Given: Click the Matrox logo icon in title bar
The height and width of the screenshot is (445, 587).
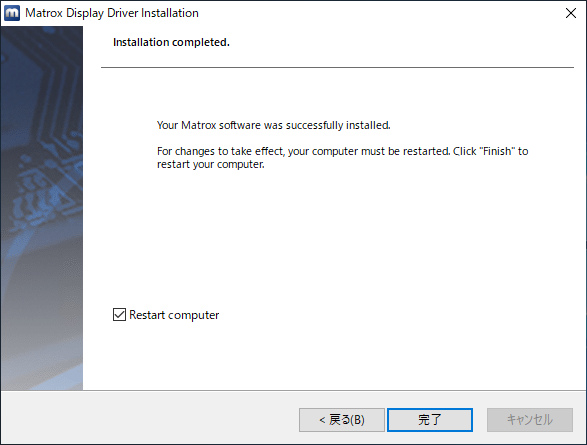Looking at the screenshot, I should 12,13.
